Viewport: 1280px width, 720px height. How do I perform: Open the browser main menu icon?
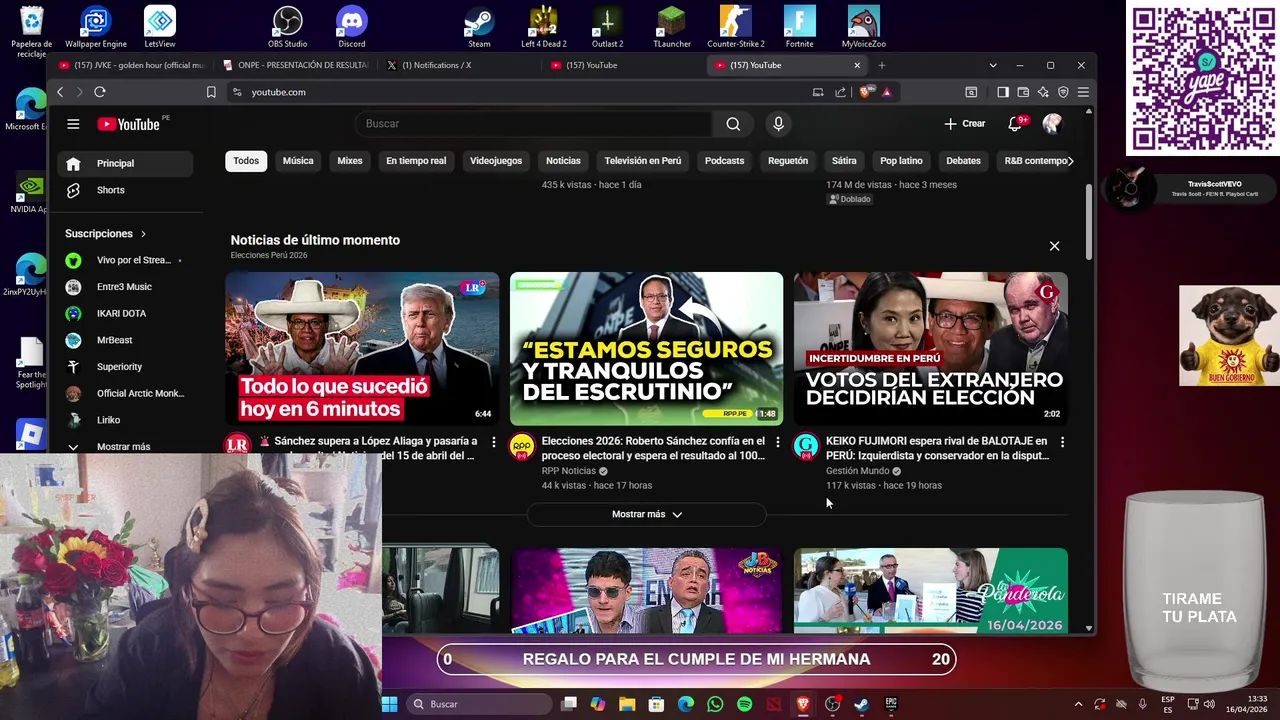click(1083, 92)
